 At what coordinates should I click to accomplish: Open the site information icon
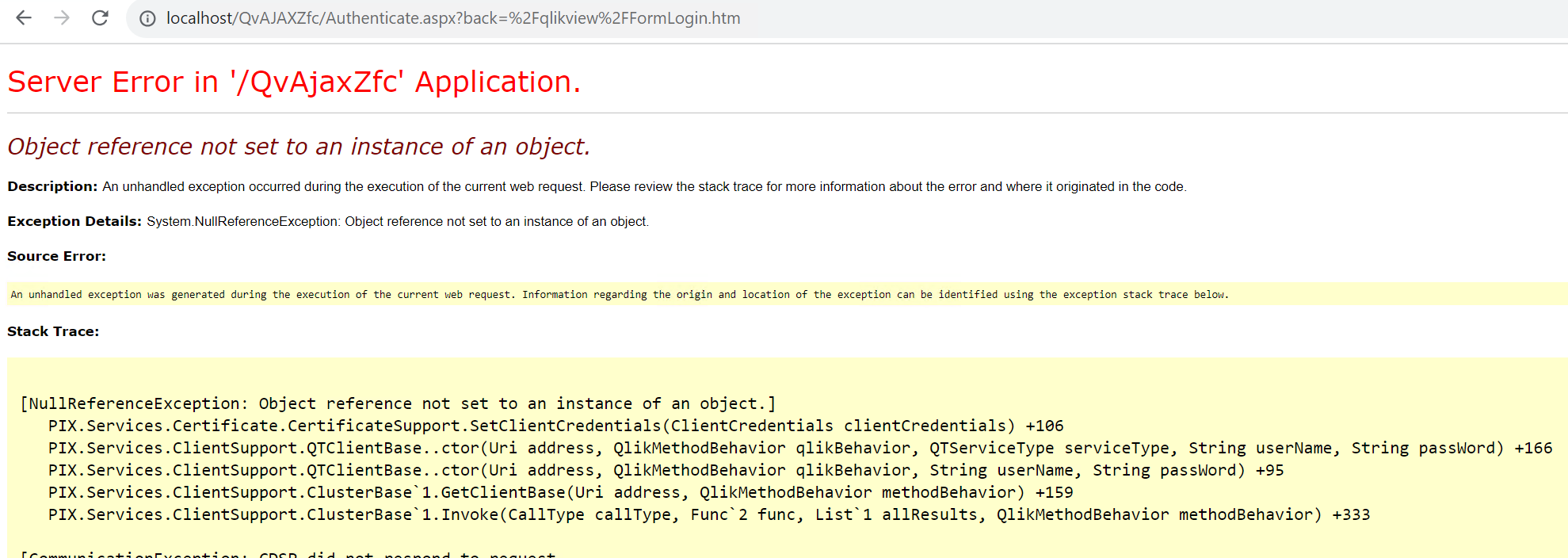[x=147, y=18]
